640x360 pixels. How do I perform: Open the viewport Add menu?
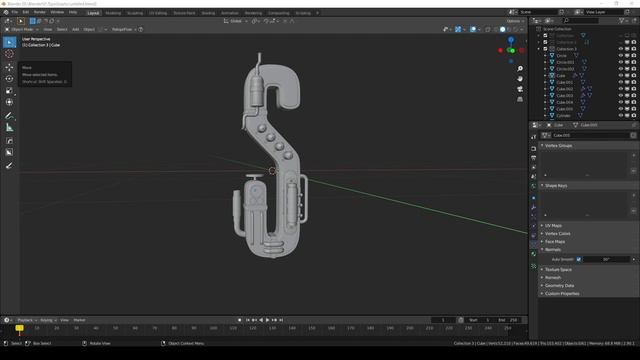pos(76,29)
